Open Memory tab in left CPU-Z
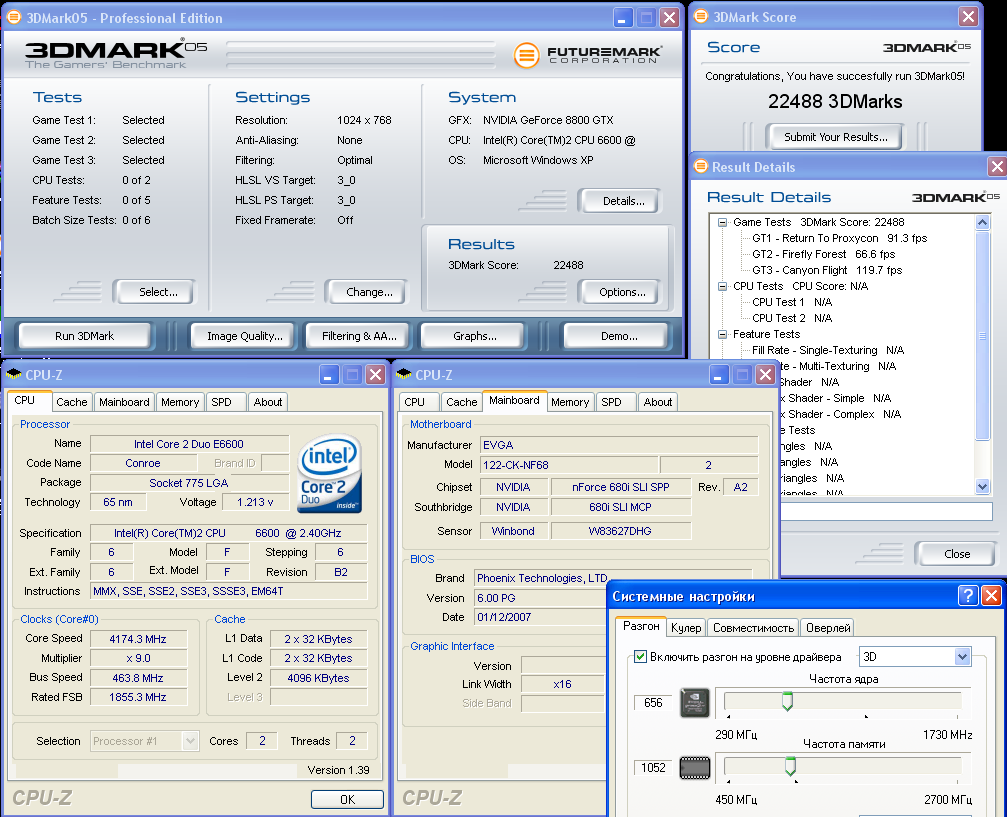The width and height of the screenshot is (1007, 817). [180, 402]
